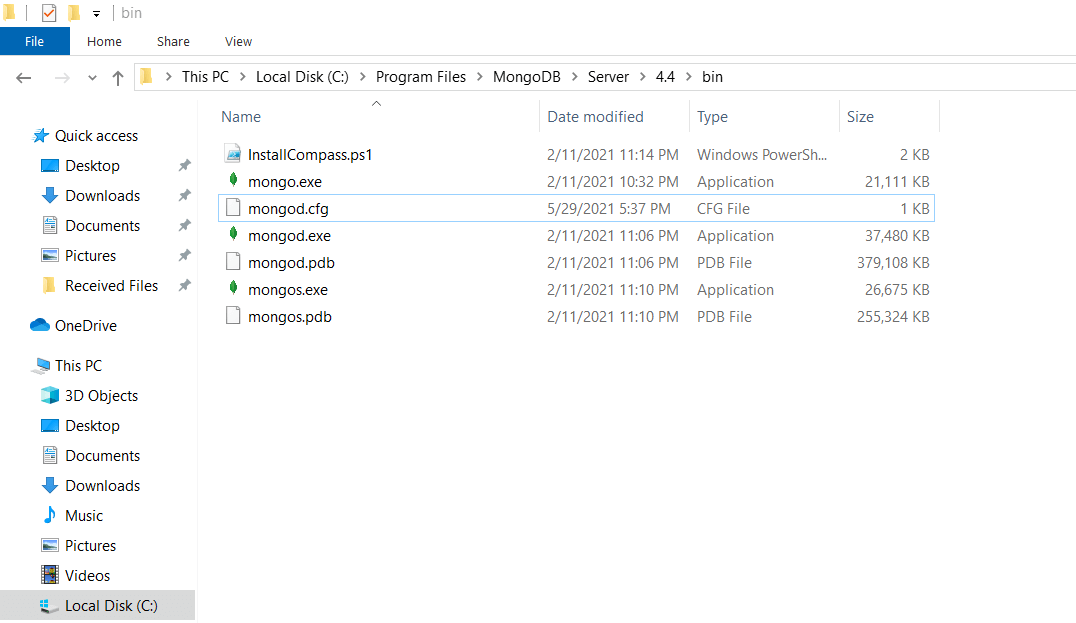
Task: Click the New folder icon in title bar
Action: [74, 12]
